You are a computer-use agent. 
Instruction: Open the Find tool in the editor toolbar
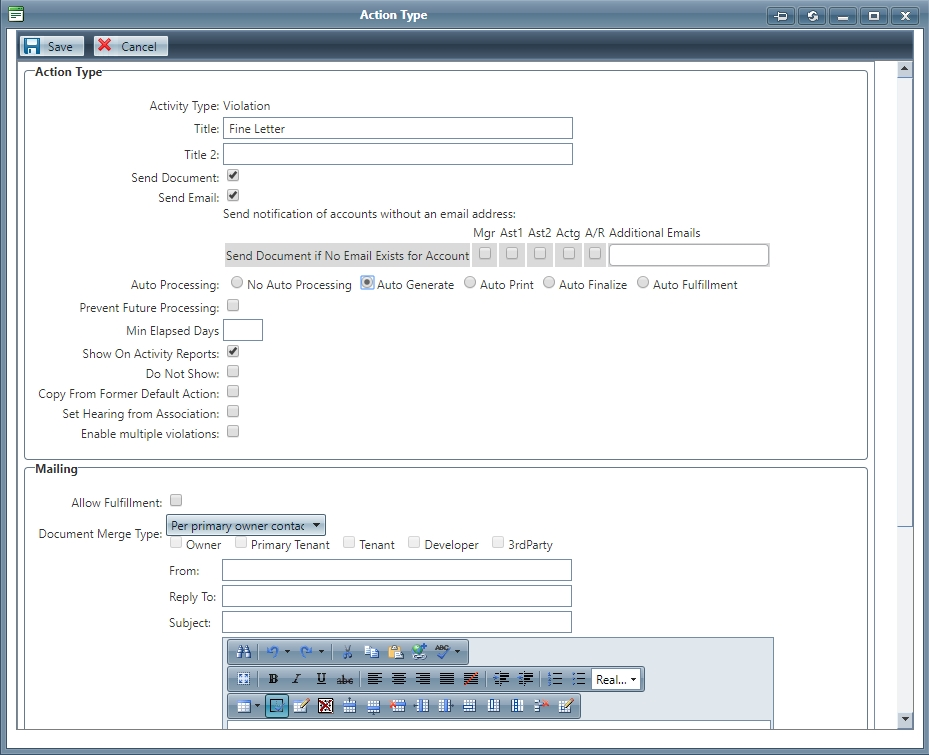pyautogui.click(x=244, y=651)
